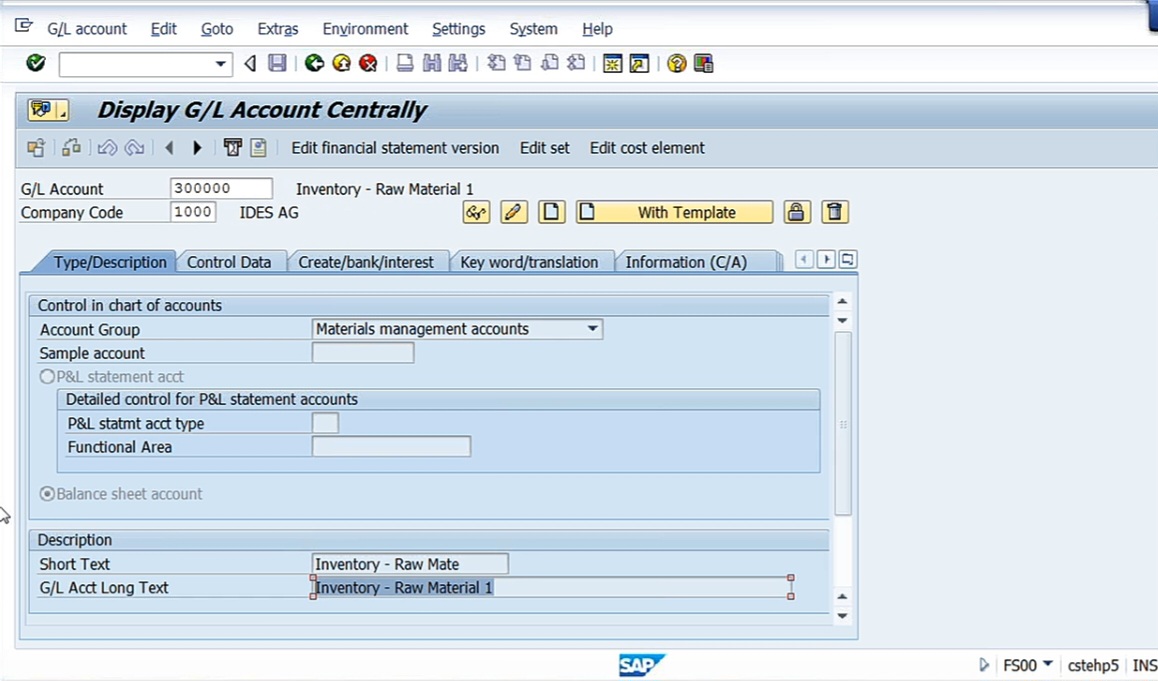Click the Edit set button
Screen dimensions: 1158x681
(544, 148)
